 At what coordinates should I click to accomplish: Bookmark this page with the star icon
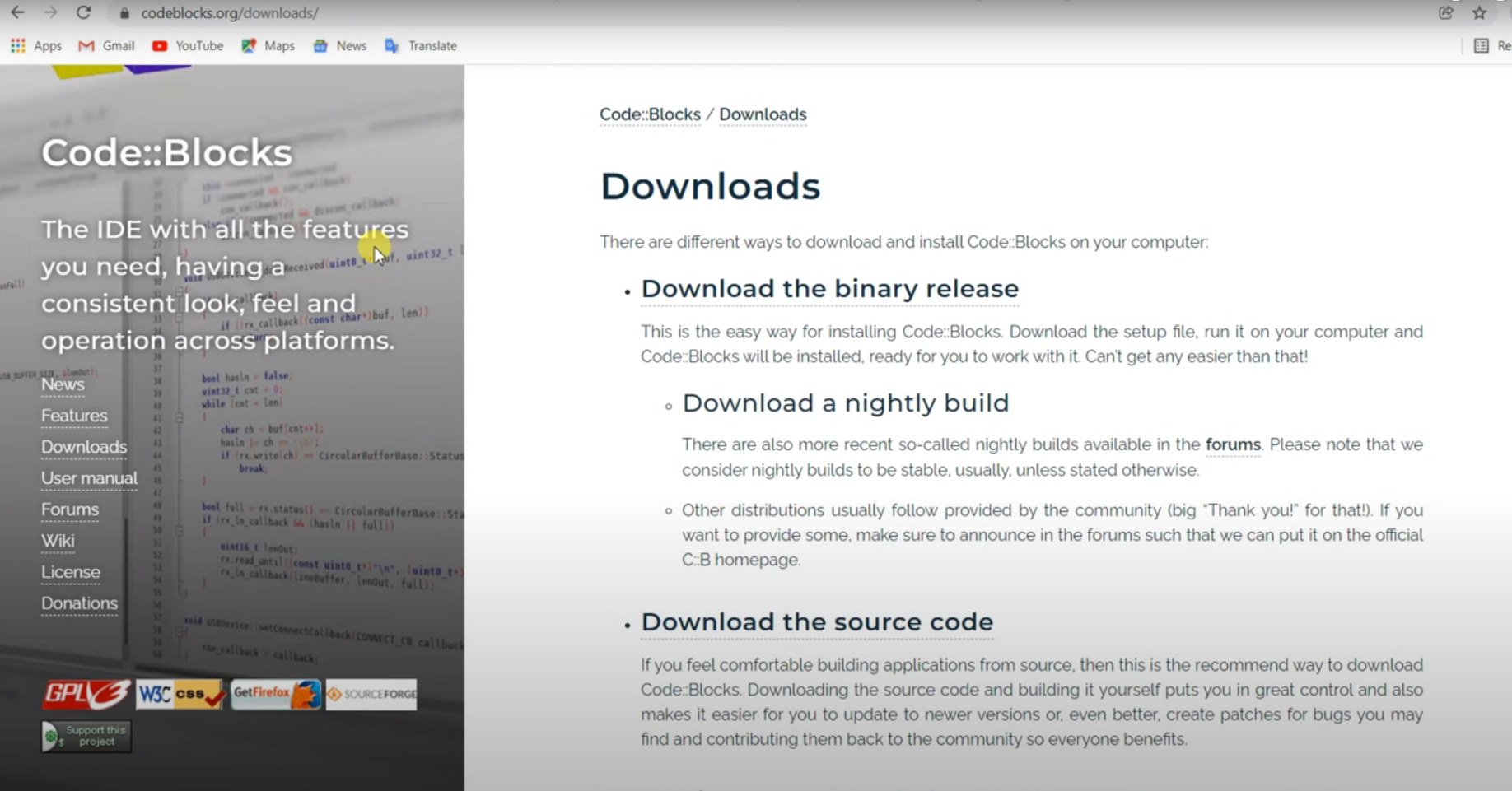1477,13
